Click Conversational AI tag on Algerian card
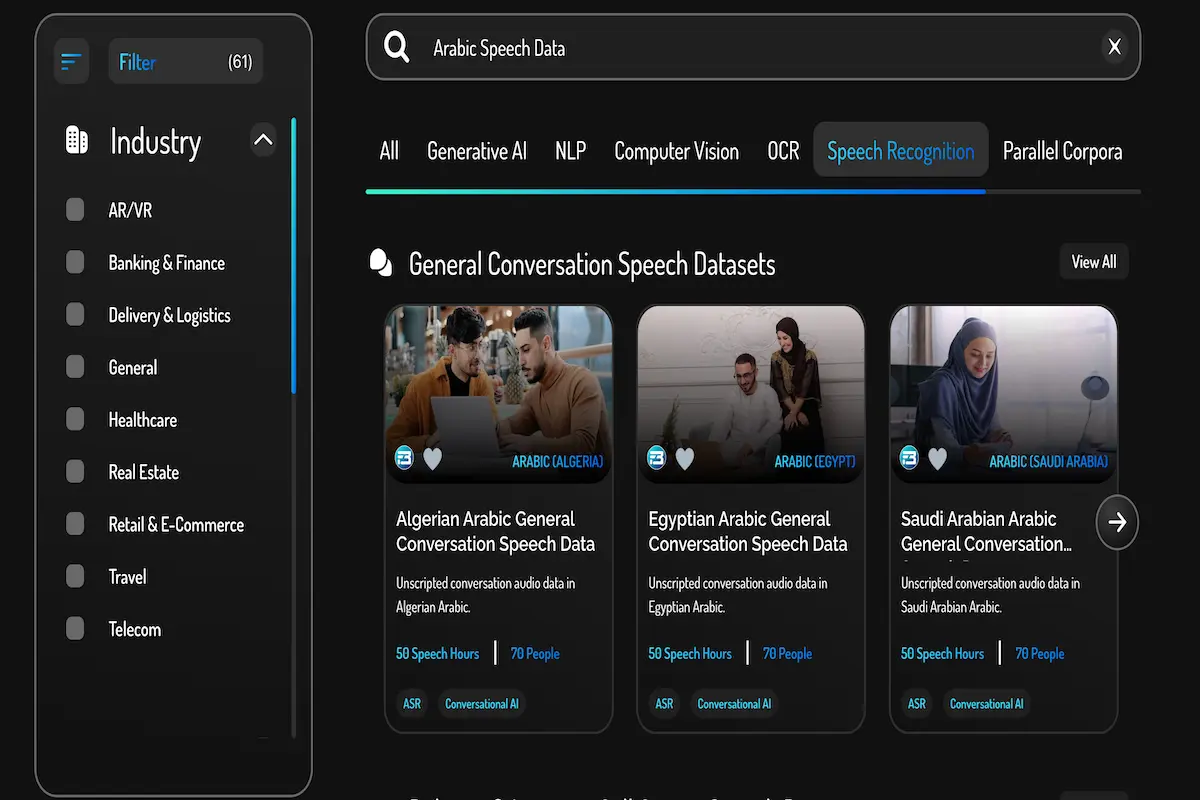 (482, 704)
